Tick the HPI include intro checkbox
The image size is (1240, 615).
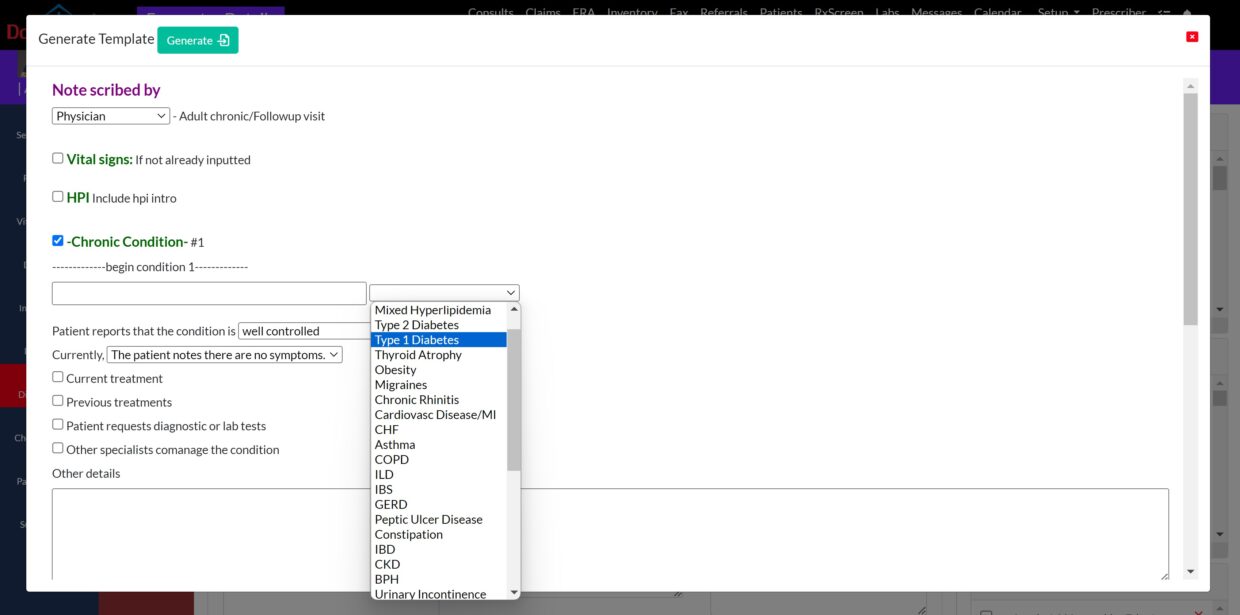click(x=58, y=196)
